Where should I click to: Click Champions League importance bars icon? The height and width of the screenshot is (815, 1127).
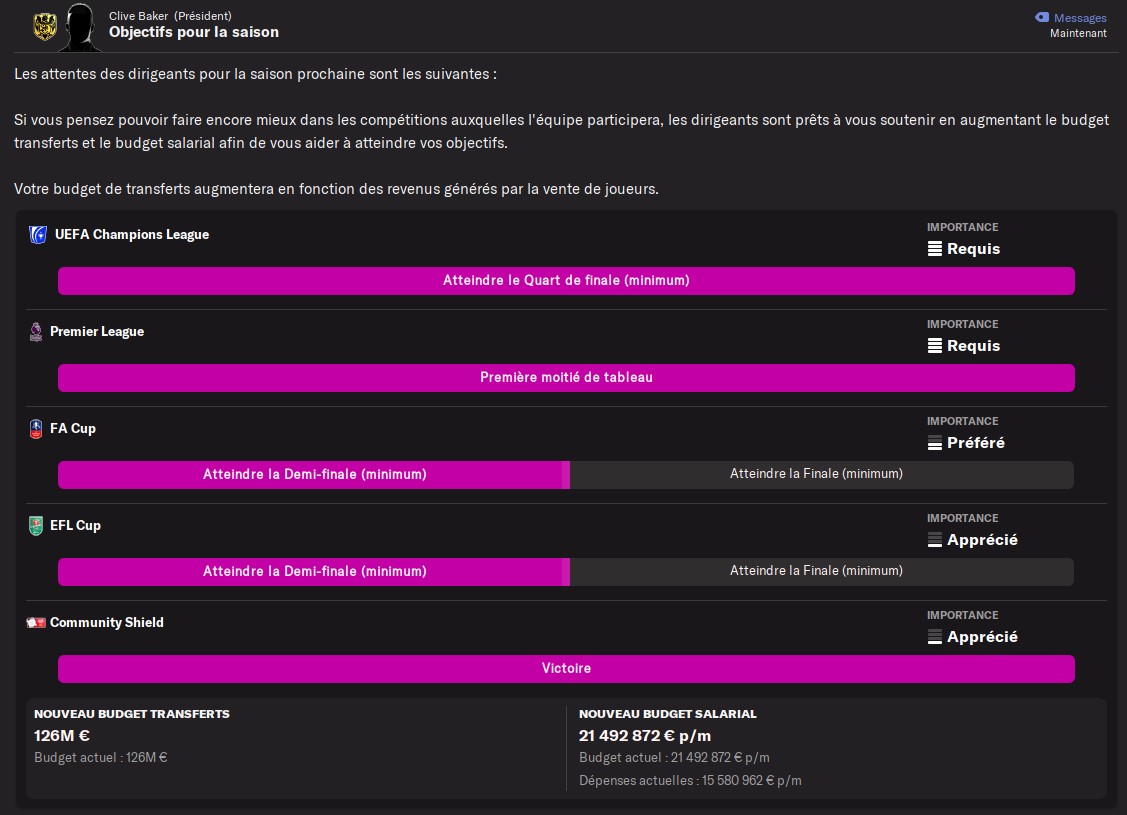point(934,249)
